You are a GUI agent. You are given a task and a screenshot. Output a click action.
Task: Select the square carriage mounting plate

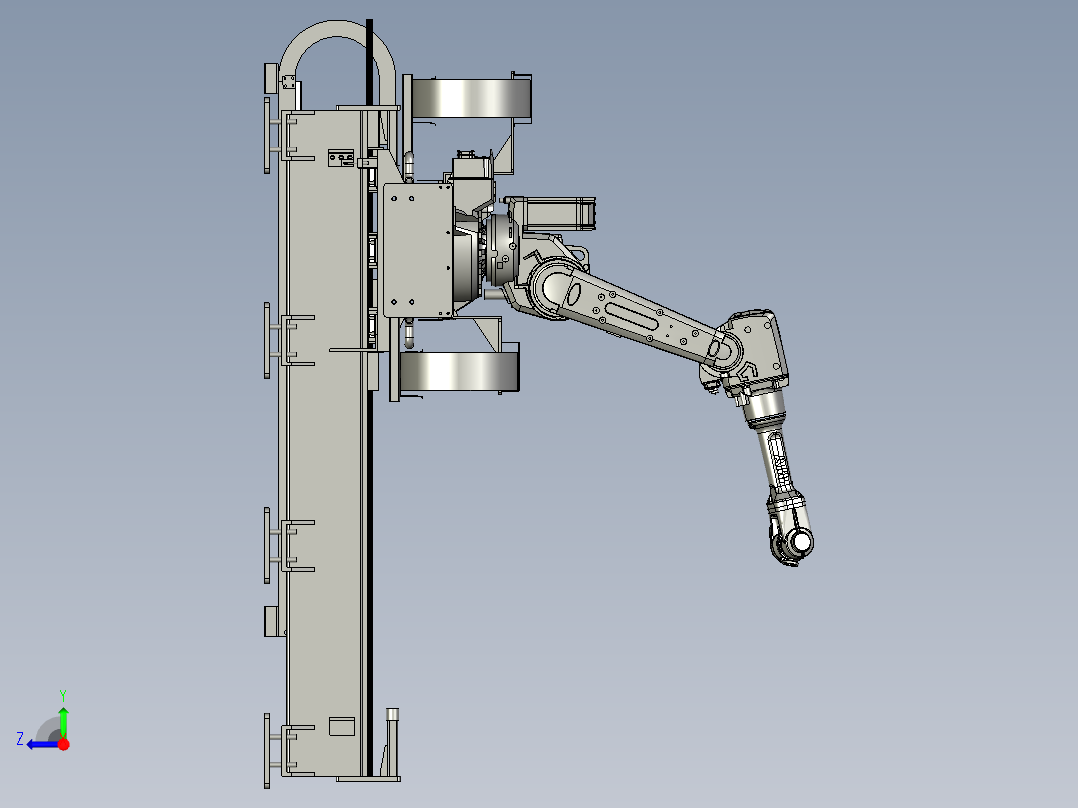[417, 250]
